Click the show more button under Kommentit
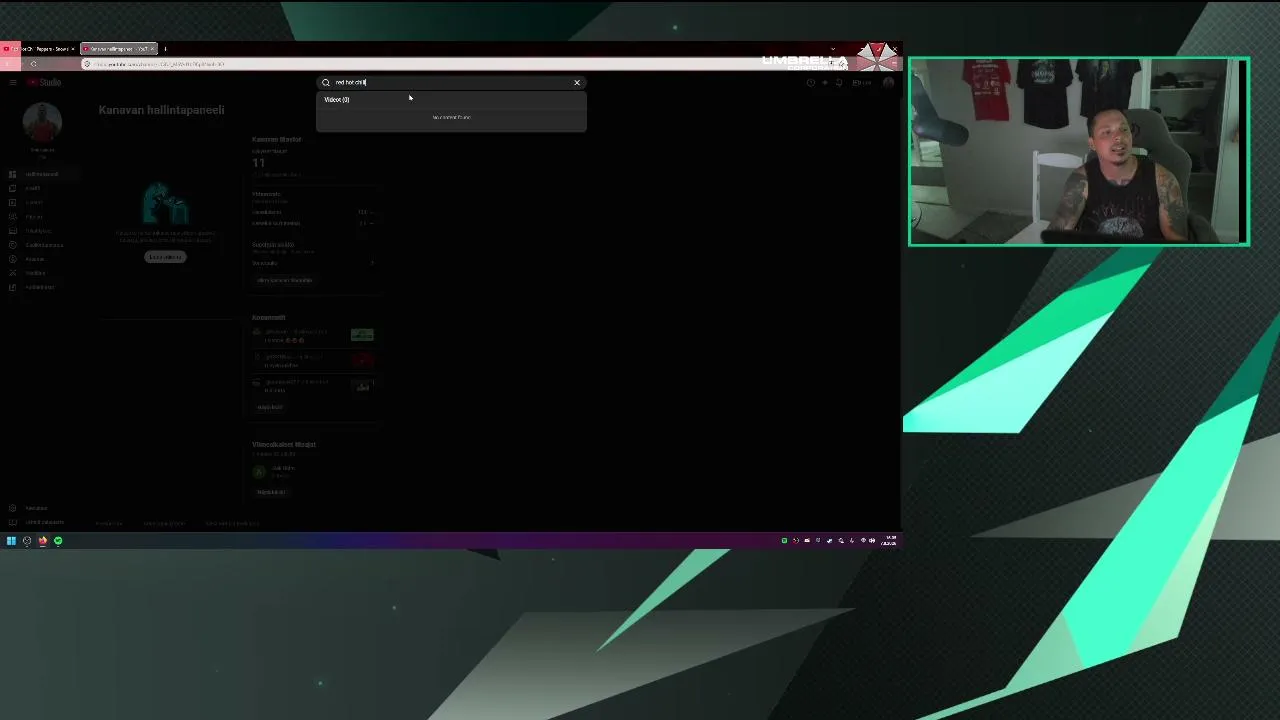This screenshot has height=720, width=1280. (270, 407)
